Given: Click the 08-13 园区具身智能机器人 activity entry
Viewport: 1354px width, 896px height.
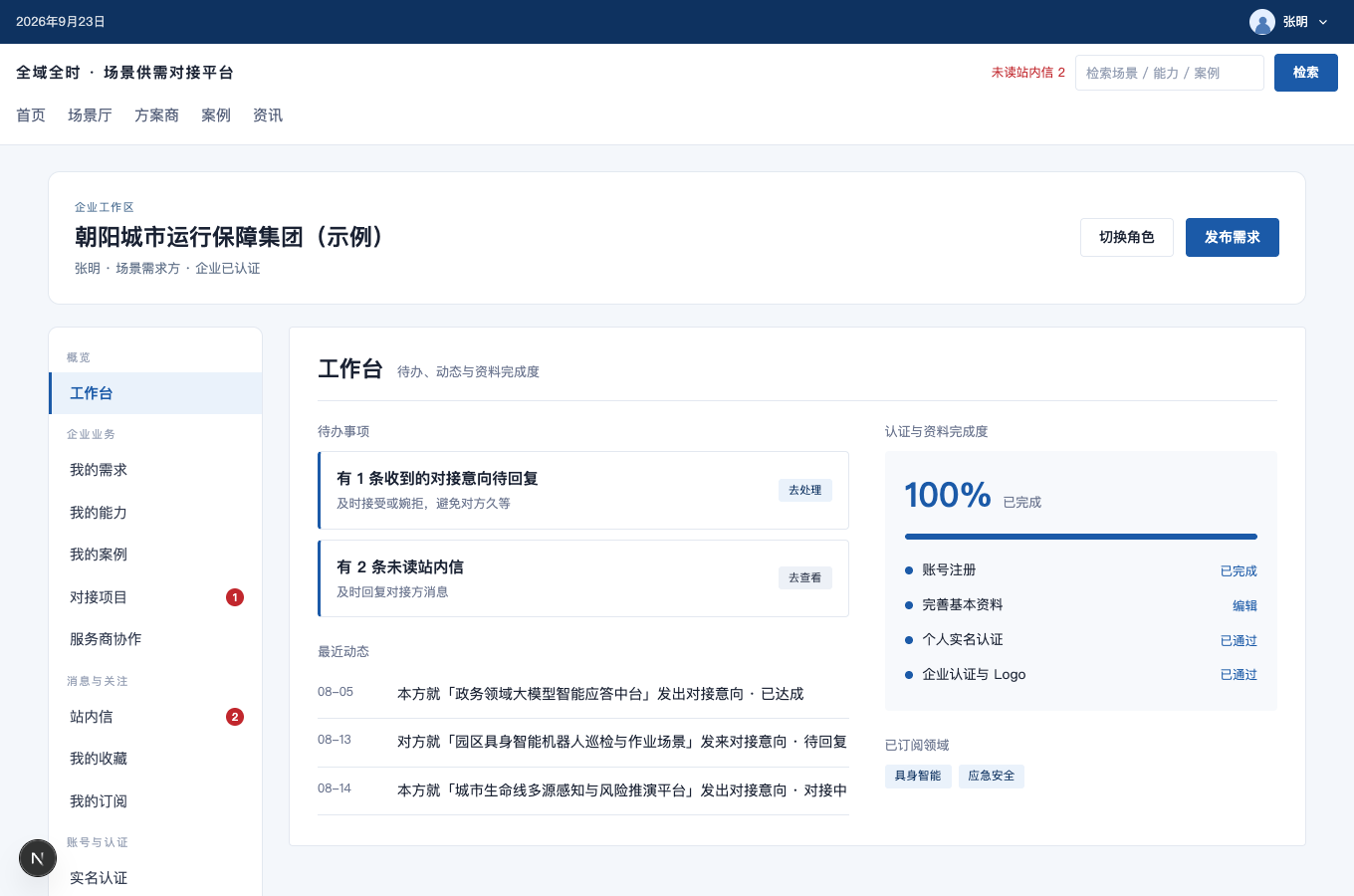Looking at the screenshot, I should (583, 743).
